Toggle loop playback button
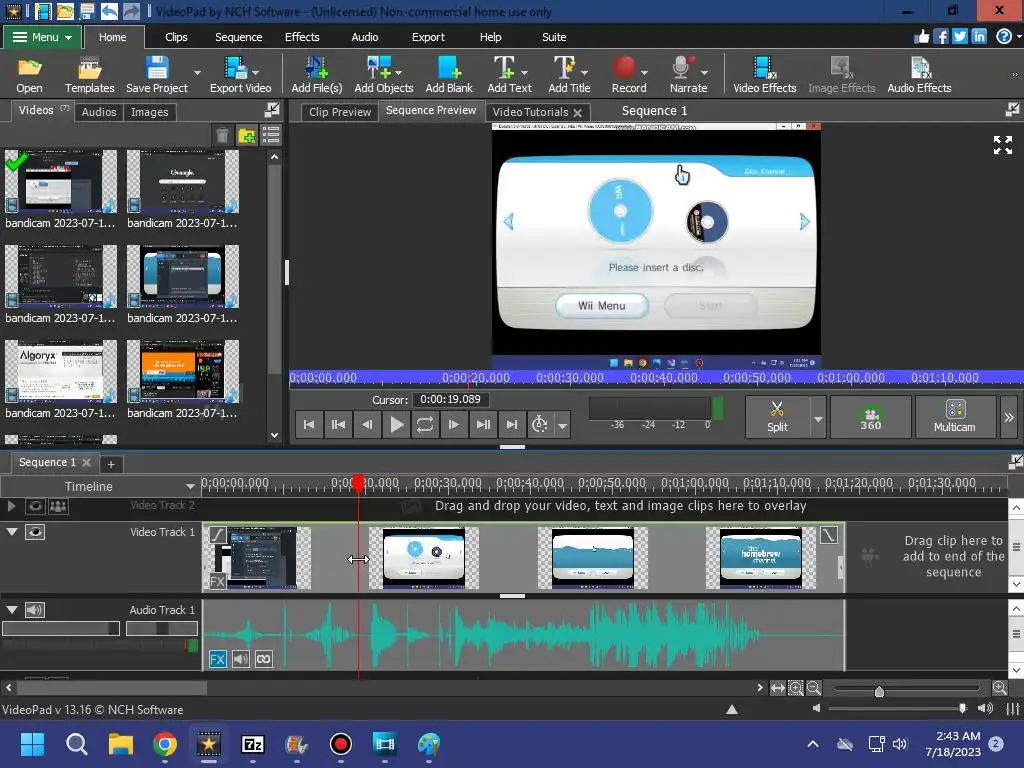The width and height of the screenshot is (1024, 768). point(424,424)
